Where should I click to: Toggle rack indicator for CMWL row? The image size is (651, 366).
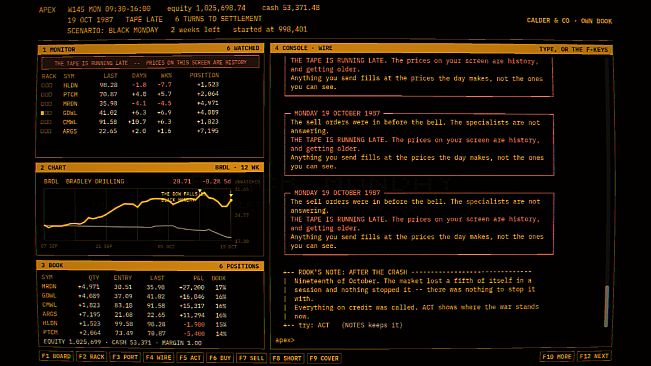click(46, 122)
